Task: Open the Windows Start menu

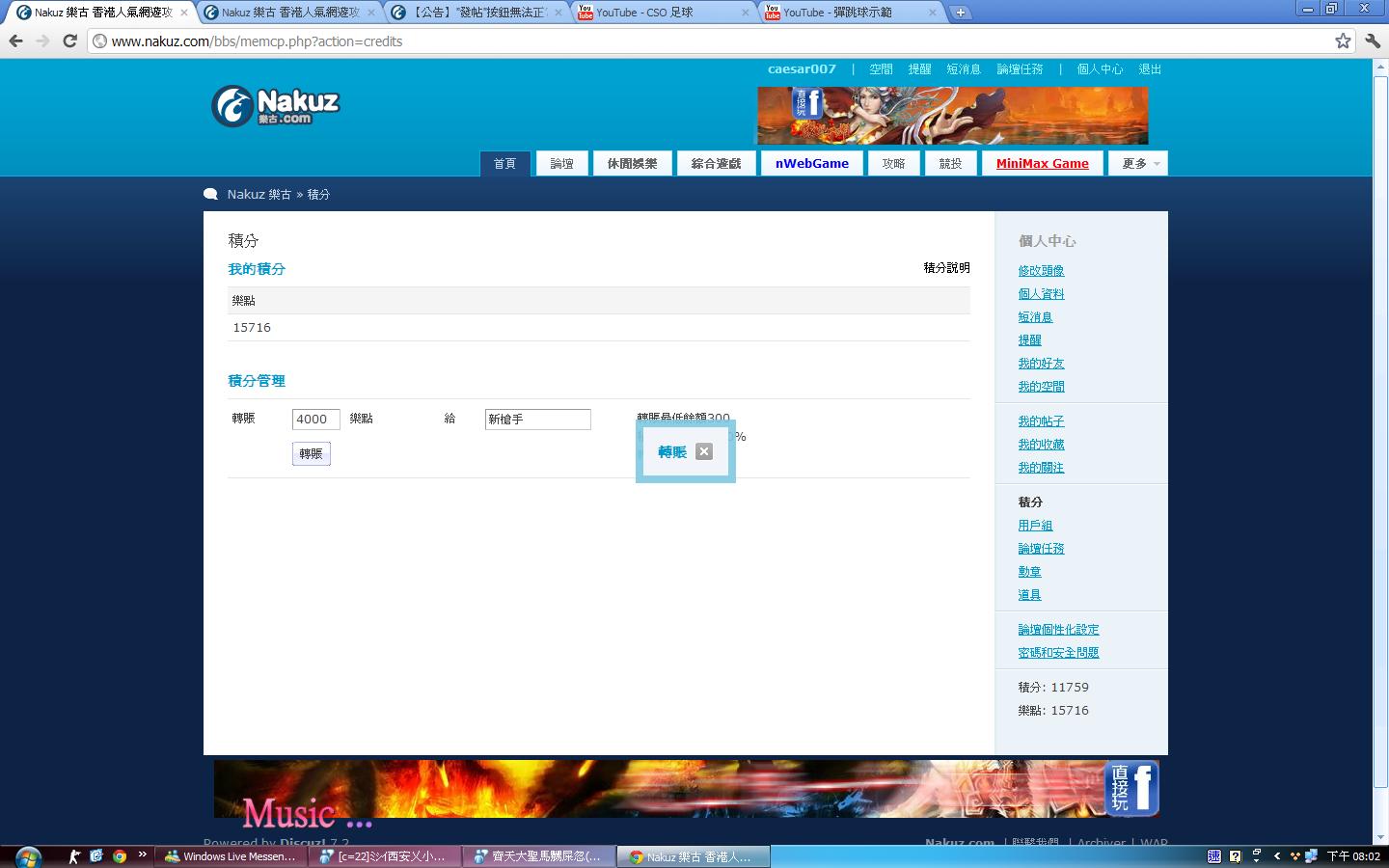Action: coord(27,855)
